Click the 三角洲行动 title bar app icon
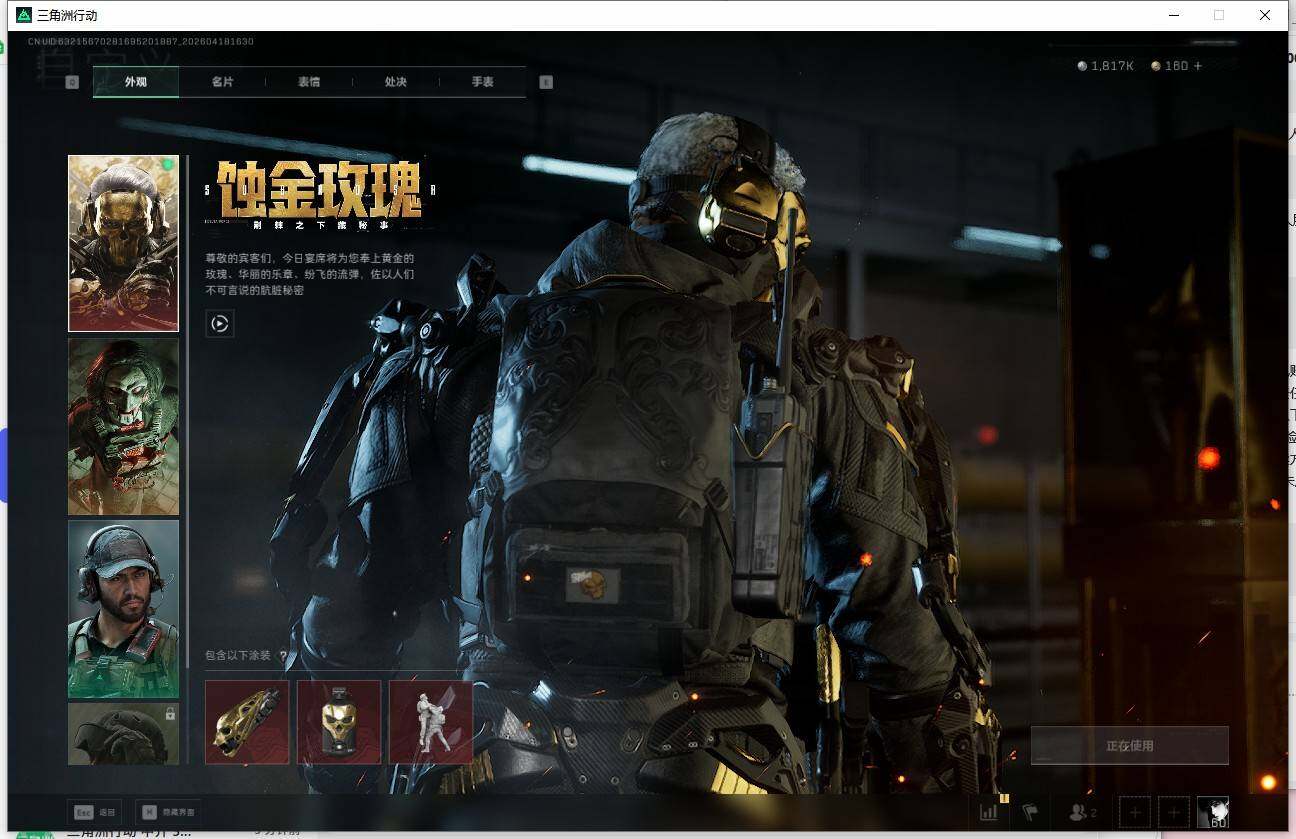1296x839 pixels. 24,15
